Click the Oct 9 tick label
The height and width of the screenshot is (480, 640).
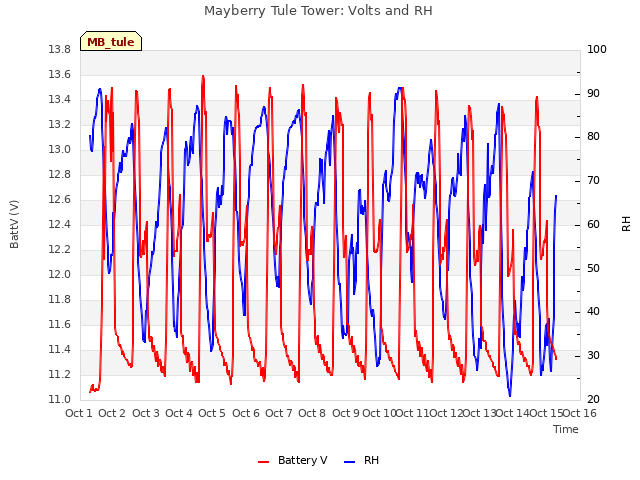tap(346, 413)
